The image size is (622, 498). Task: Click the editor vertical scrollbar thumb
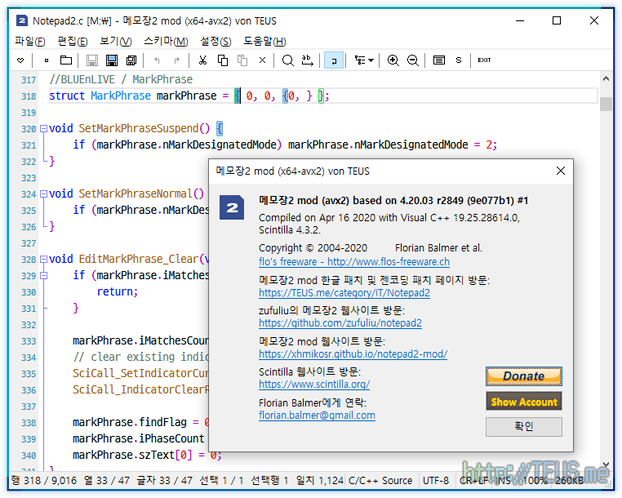(606, 104)
